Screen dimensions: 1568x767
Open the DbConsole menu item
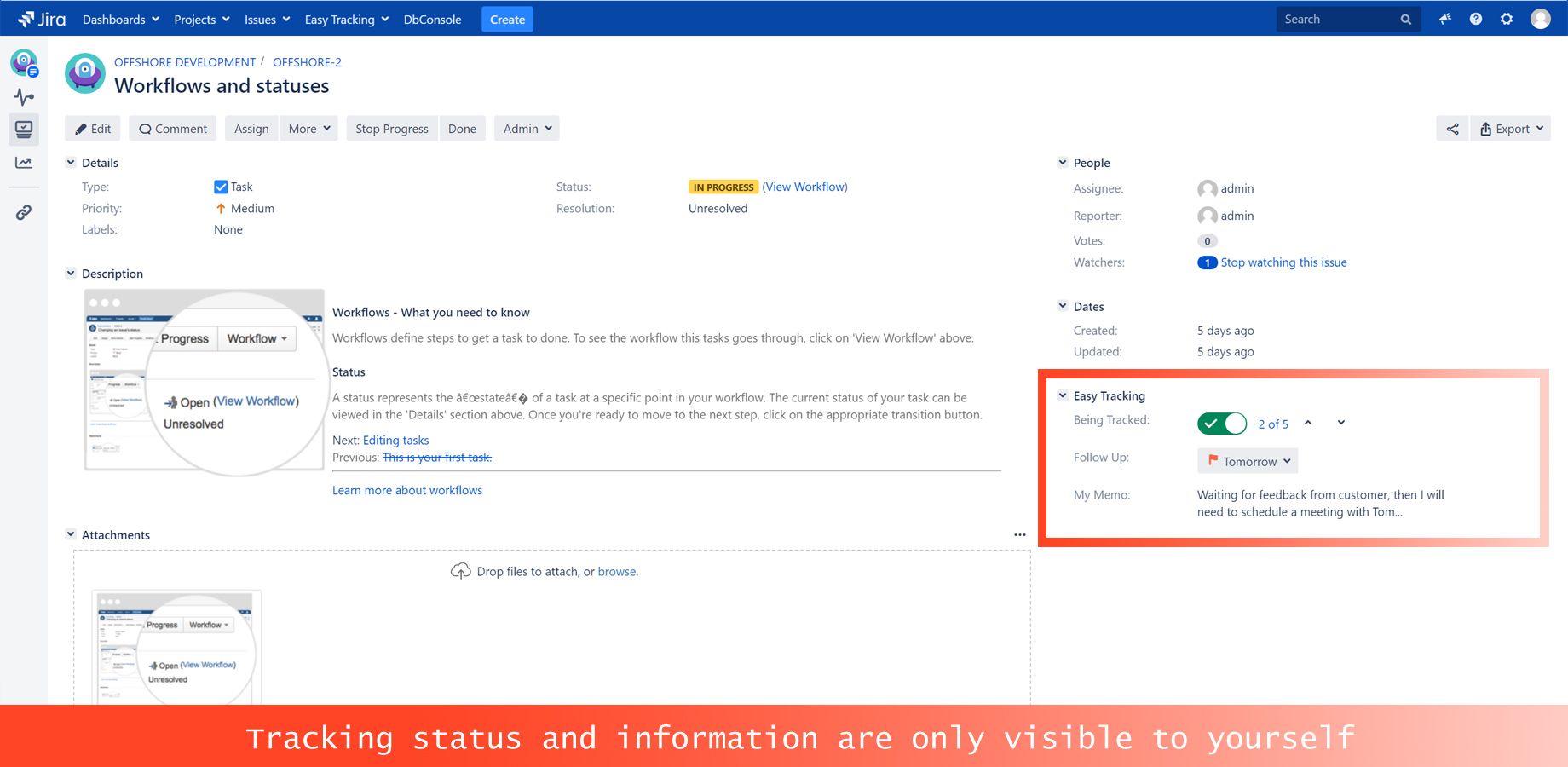432,19
